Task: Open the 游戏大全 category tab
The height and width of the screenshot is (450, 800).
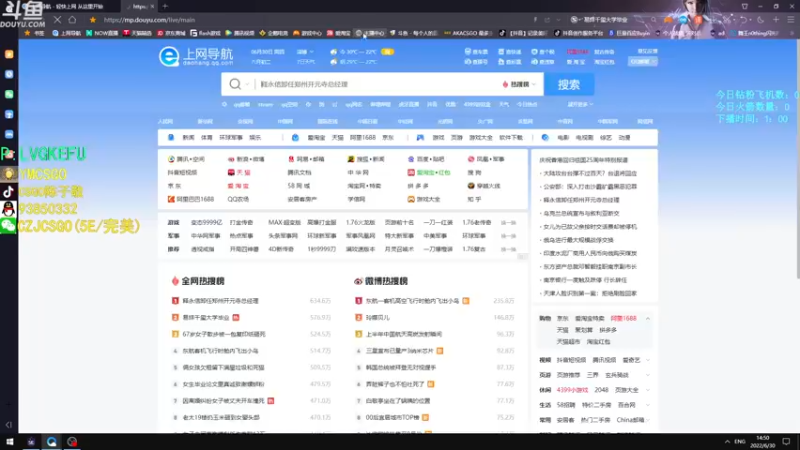Action: tap(481, 138)
